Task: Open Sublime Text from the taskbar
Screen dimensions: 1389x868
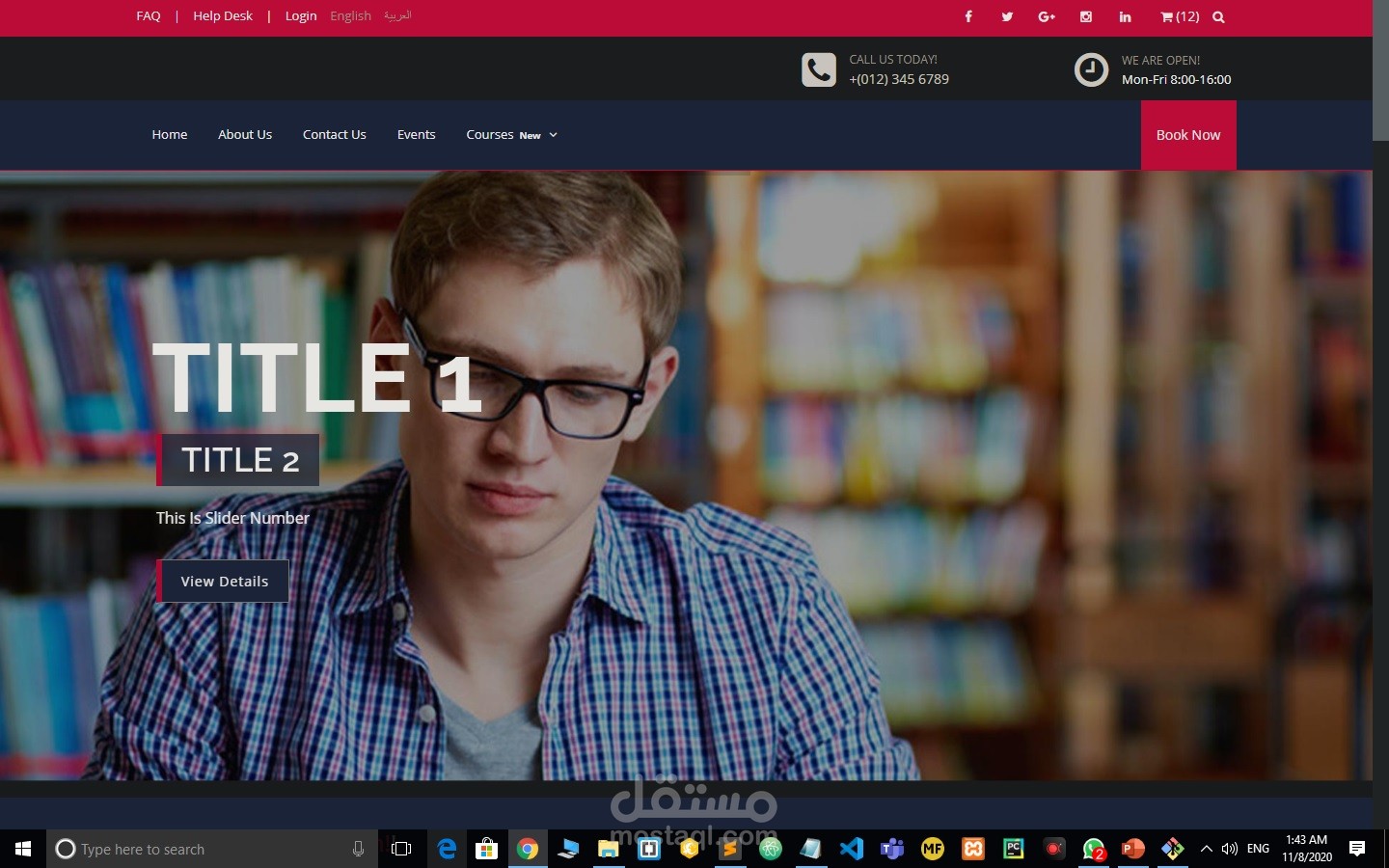Action: (x=730, y=849)
